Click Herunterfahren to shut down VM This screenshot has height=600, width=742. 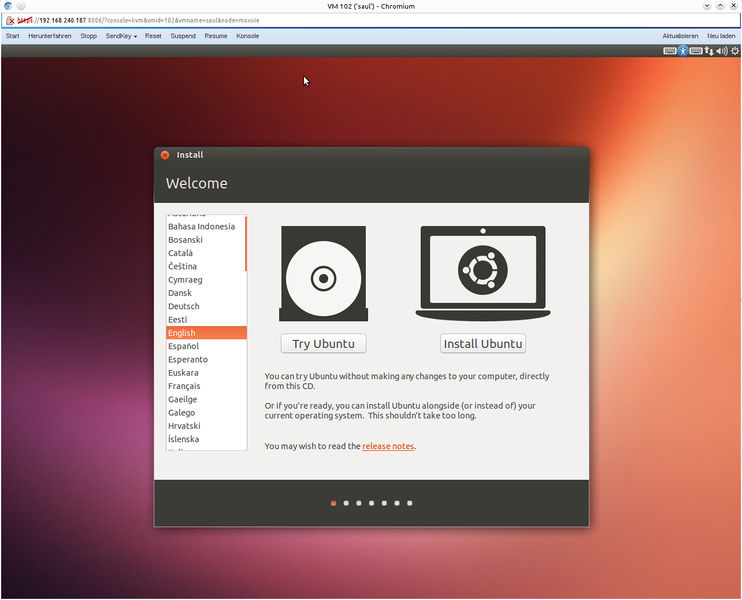pyautogui.click(x=49, y=36)
